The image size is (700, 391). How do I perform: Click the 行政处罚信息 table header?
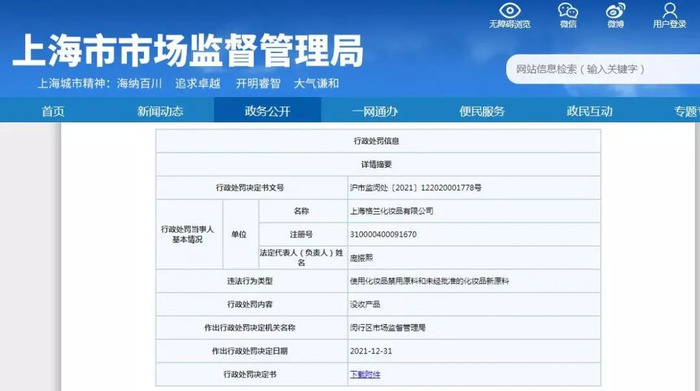pyautogui.click(x=376, y=141)
